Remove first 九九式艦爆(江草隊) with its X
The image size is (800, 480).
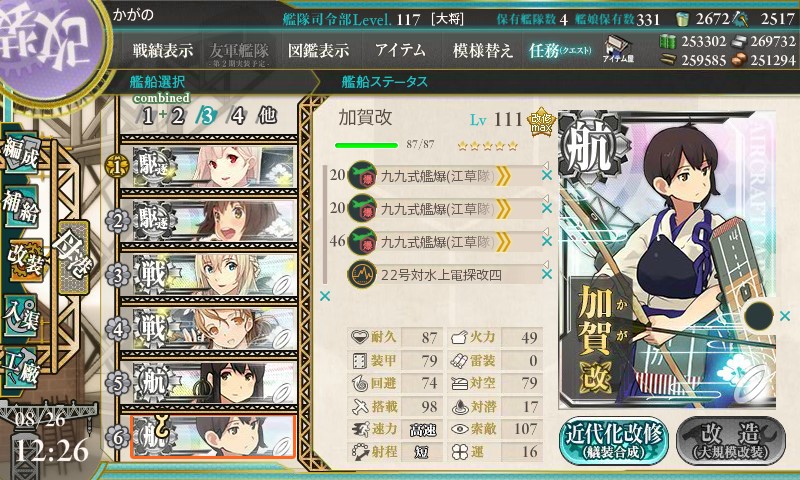tap(547, 175)
